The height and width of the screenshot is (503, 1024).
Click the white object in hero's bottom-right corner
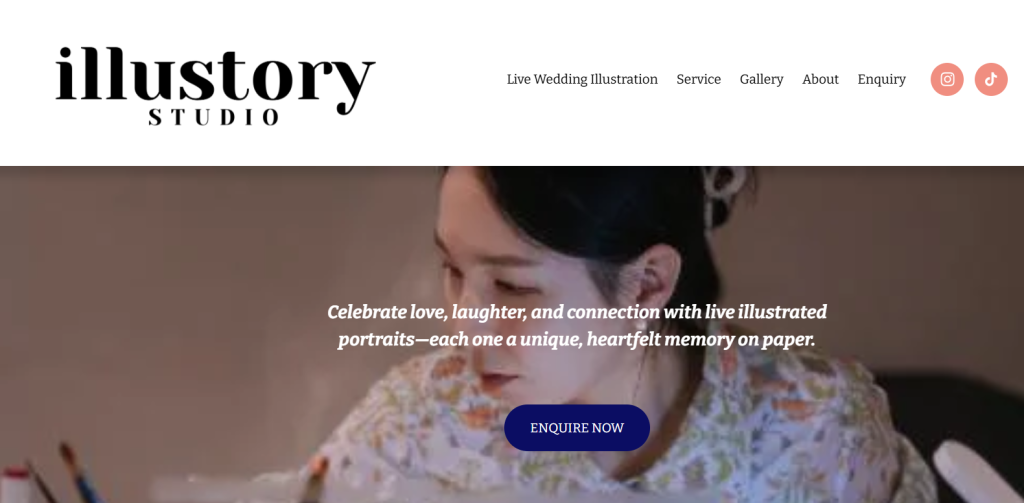978,472
